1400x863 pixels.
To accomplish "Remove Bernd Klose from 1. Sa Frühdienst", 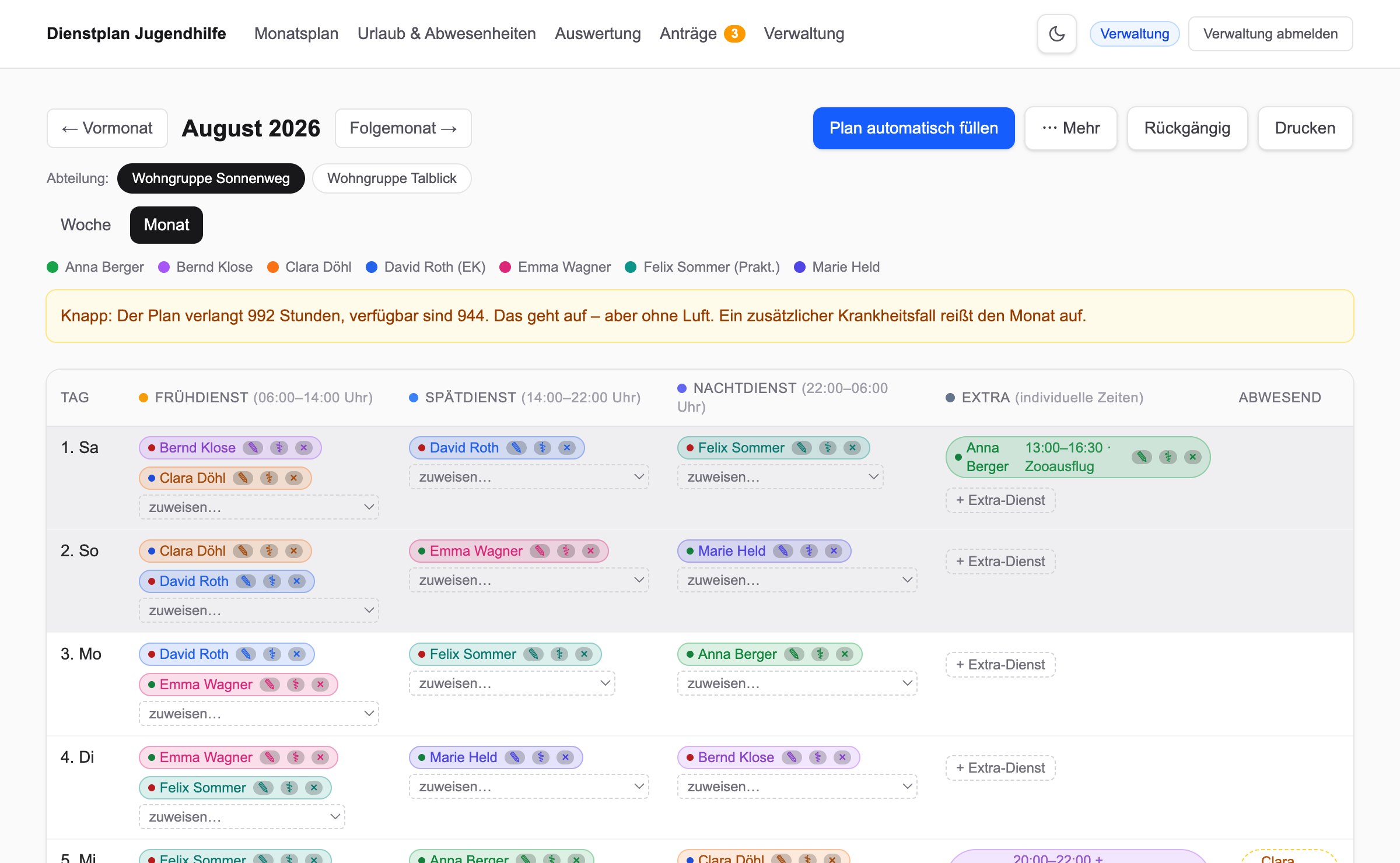I will pyautogui.click(x=303, y=448).
